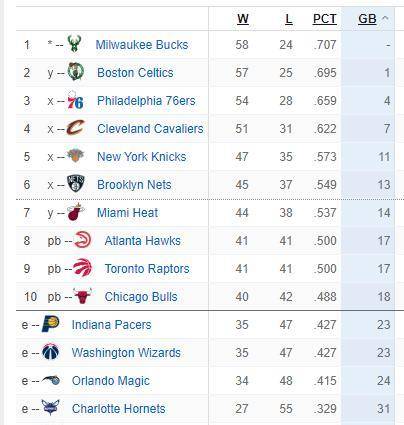404x425 pixels.
Task: Click the Cleveland Cavaliers logo icon
Action: 76,128
